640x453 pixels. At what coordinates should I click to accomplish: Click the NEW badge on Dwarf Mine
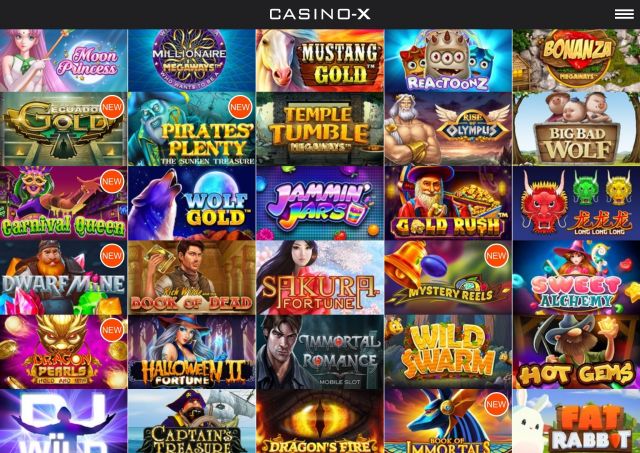click(112, 255)
